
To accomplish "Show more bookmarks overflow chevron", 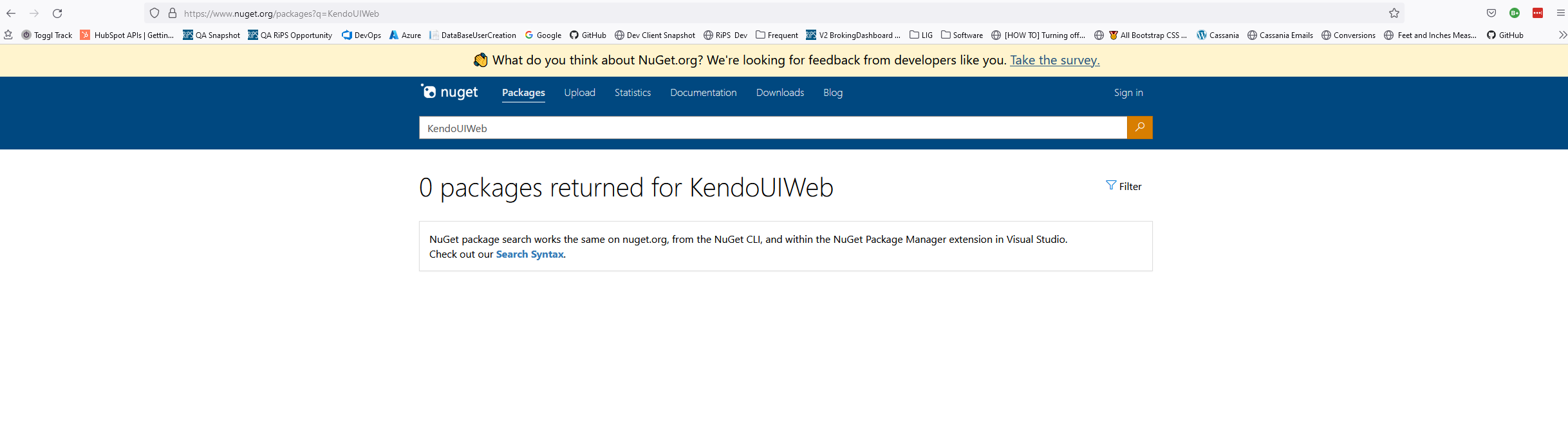I will click(1562, 35).
